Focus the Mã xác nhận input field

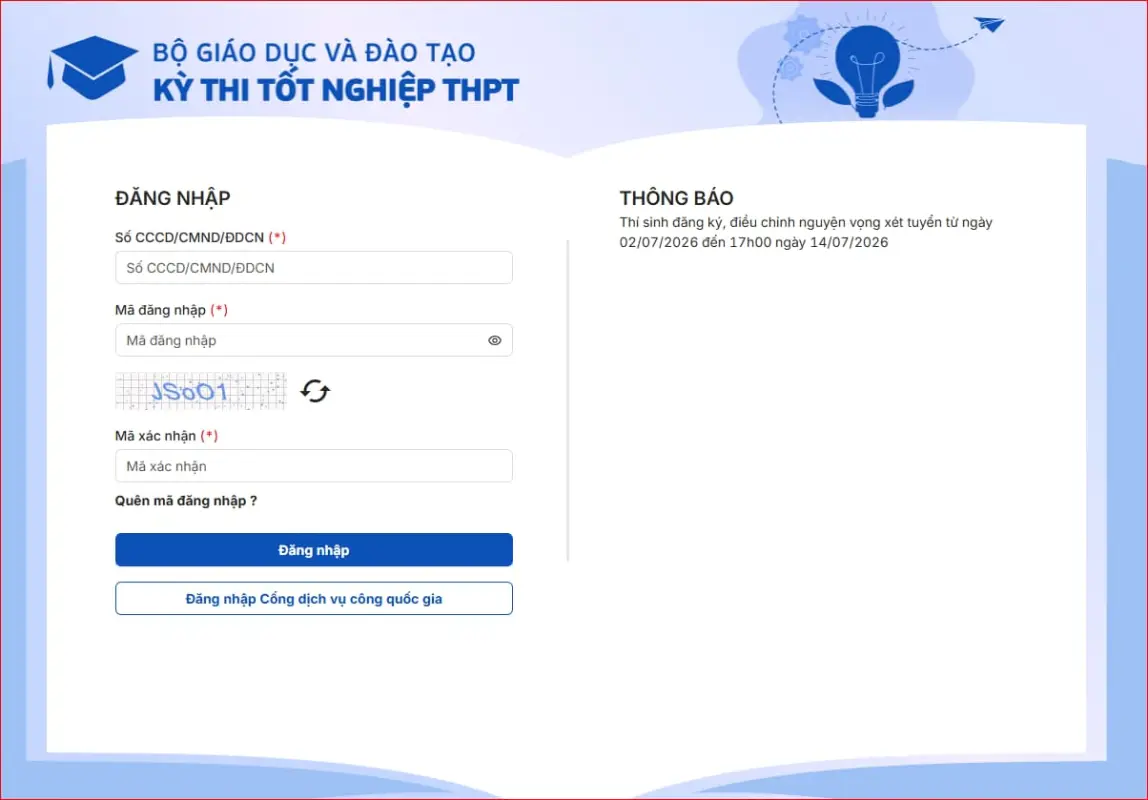[x=313, y=466]
